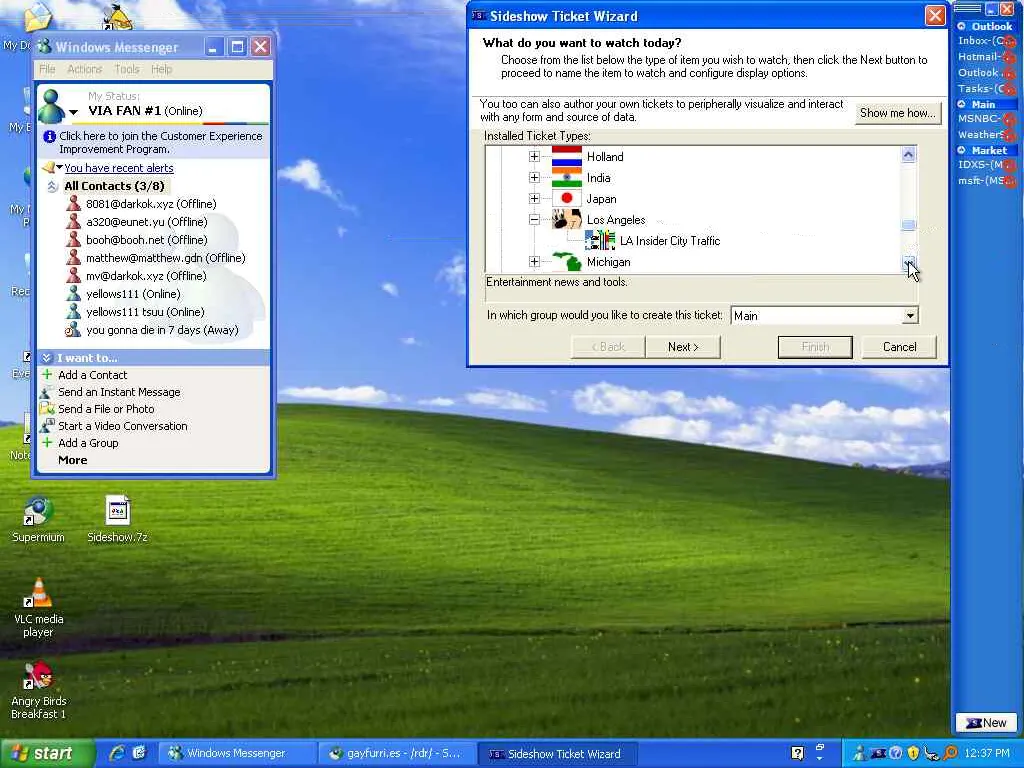Click the ticket list scroll down arrow

pyautogui.click(x=908, y=263)
